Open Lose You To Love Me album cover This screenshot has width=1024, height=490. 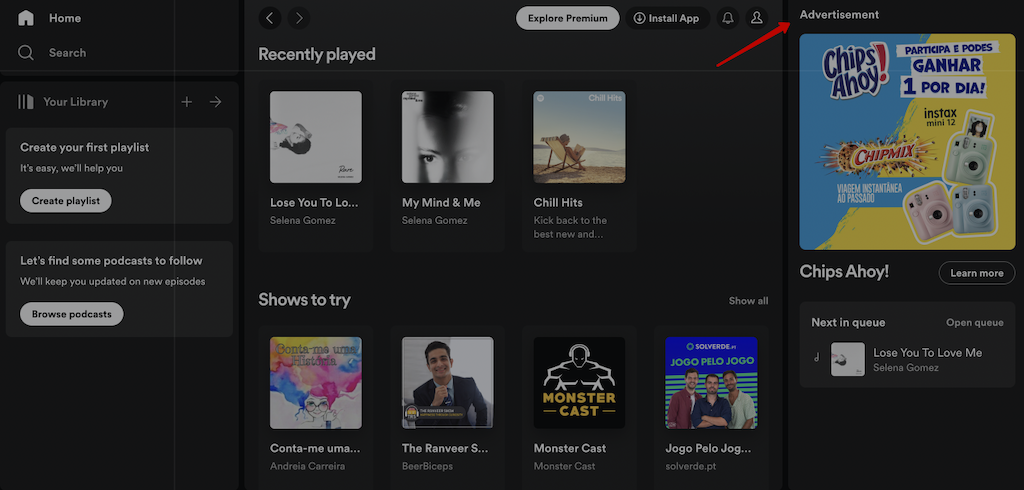tap(316, 137)
